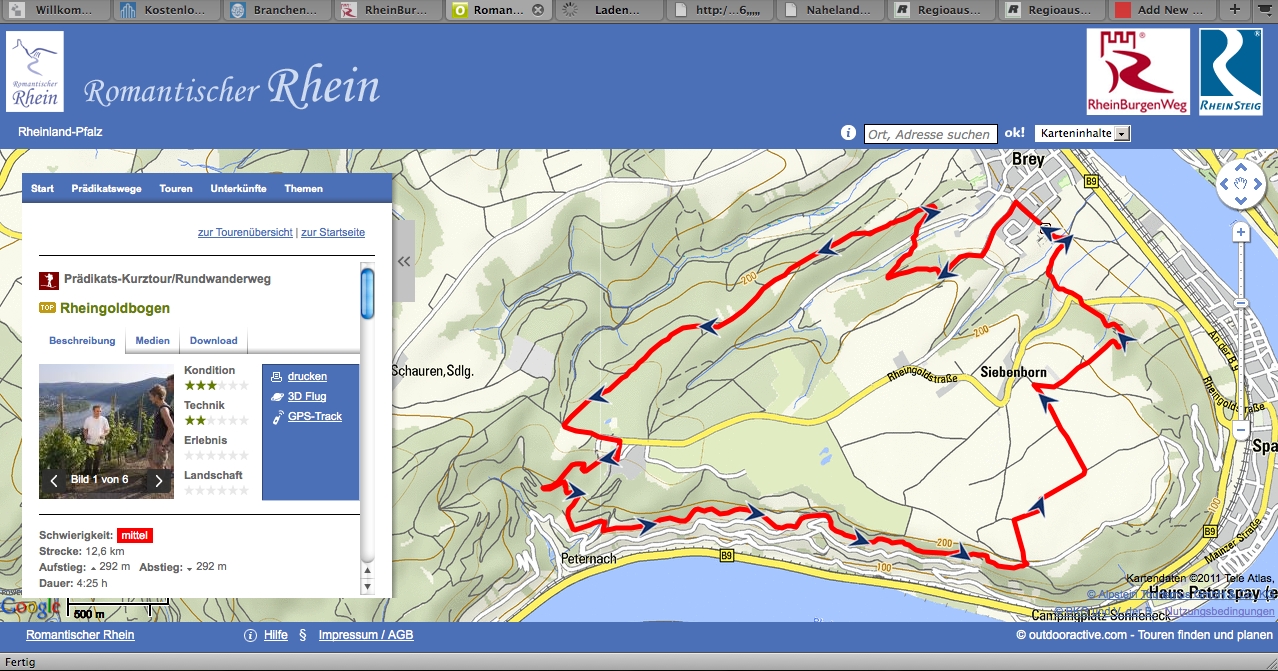This screenshot has width=1278, height=671.
Task: Click the address search input field
Action: coord(930,134)
